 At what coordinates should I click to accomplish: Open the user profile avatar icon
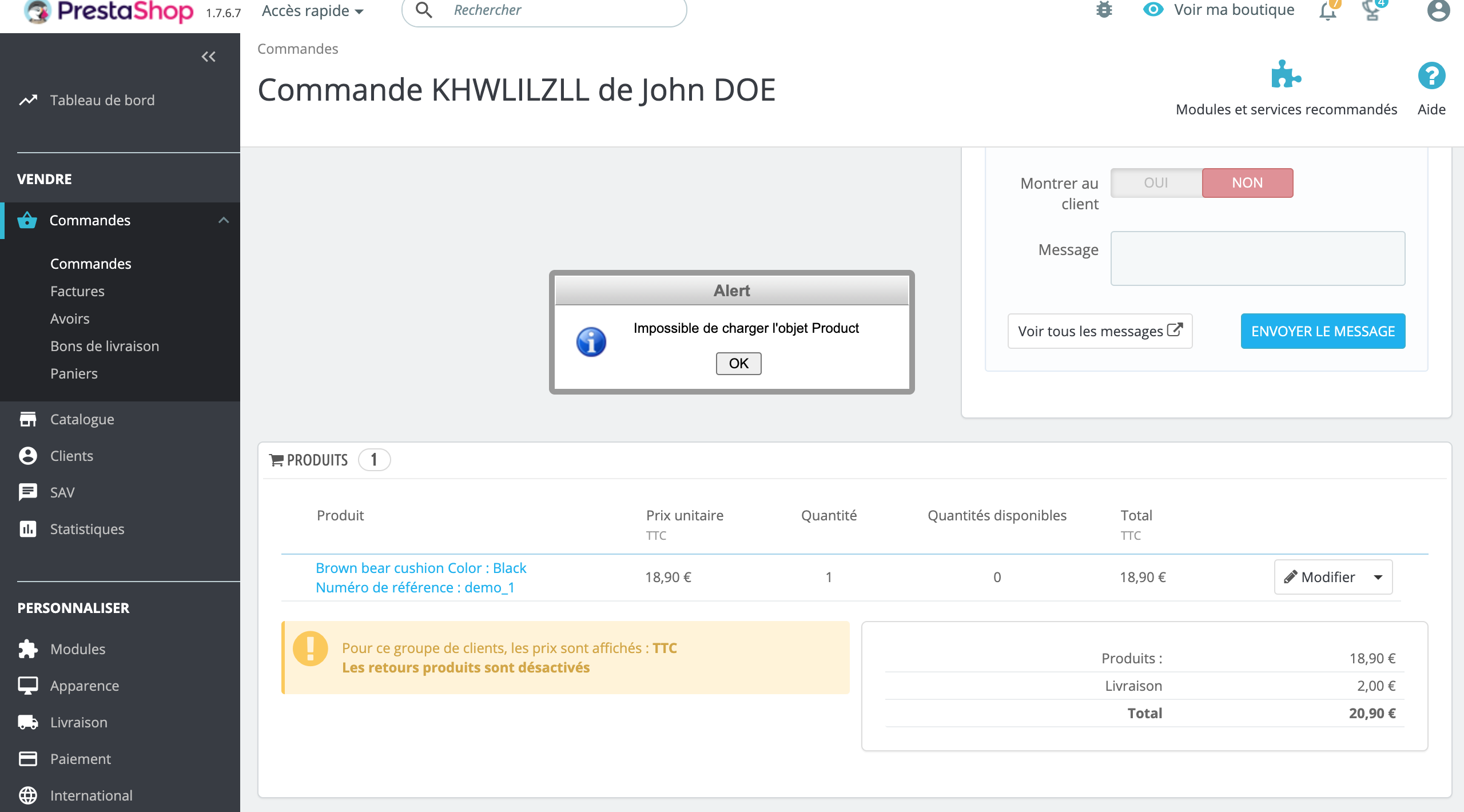point(1438,11)
